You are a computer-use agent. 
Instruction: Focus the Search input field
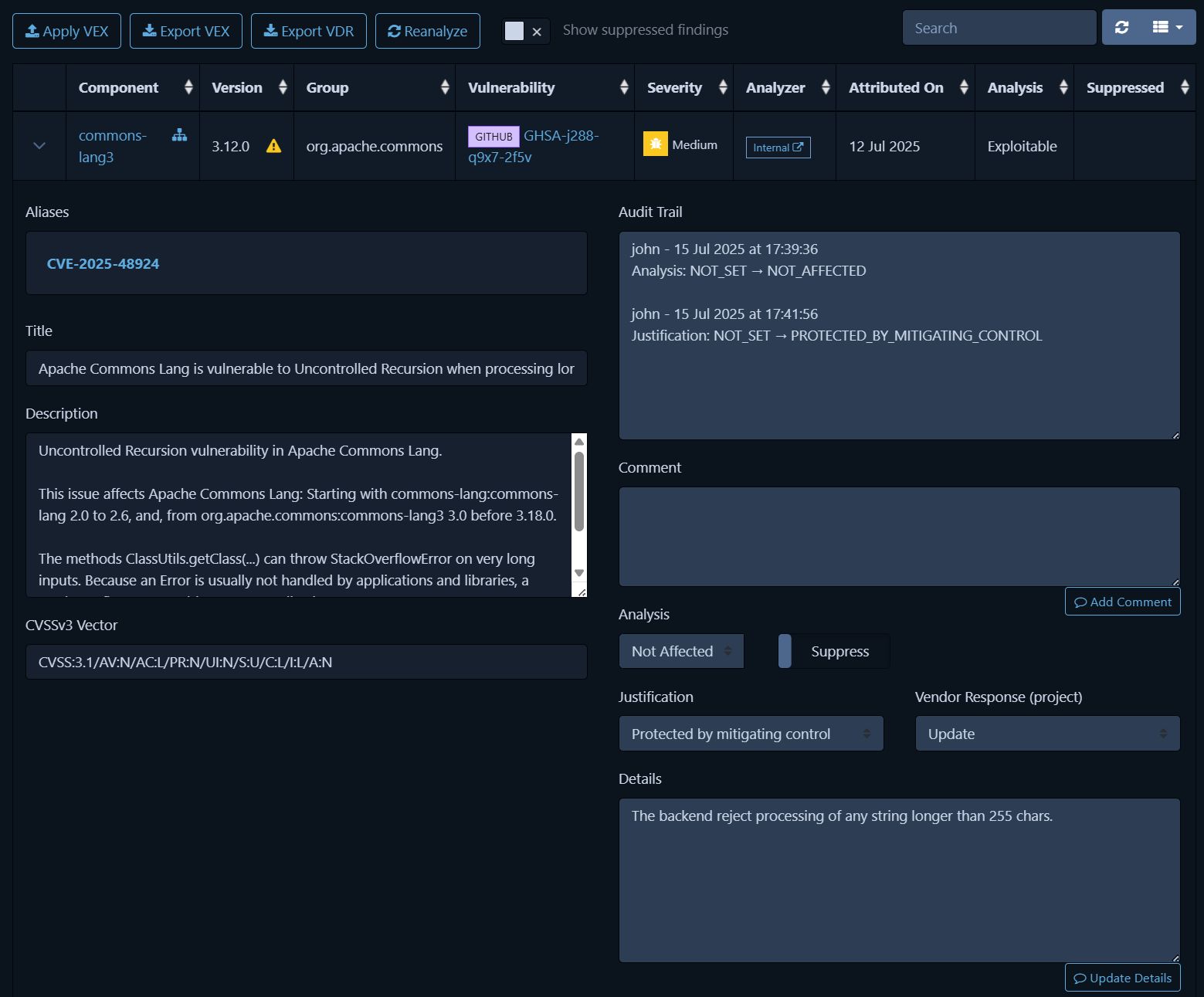(999, 28)
